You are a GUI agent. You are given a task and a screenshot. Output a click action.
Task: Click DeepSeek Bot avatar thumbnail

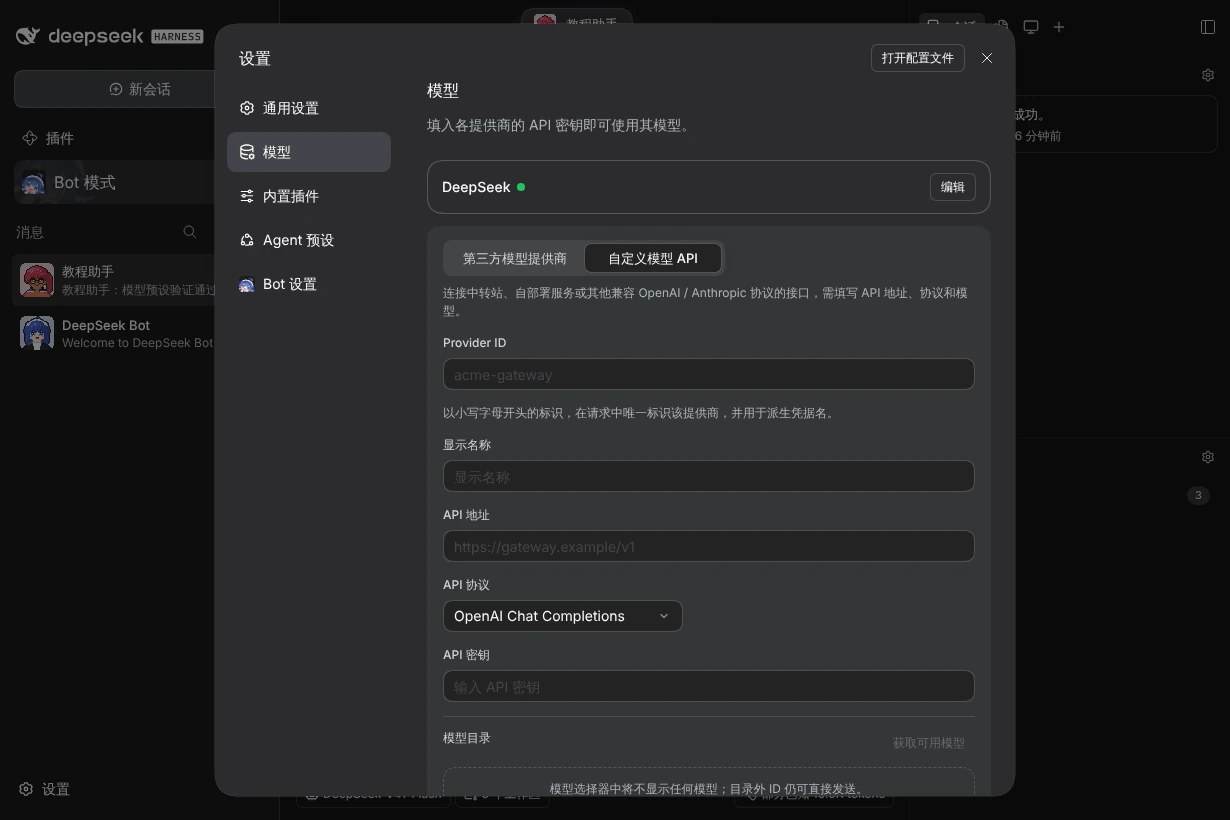coord(37,333)
